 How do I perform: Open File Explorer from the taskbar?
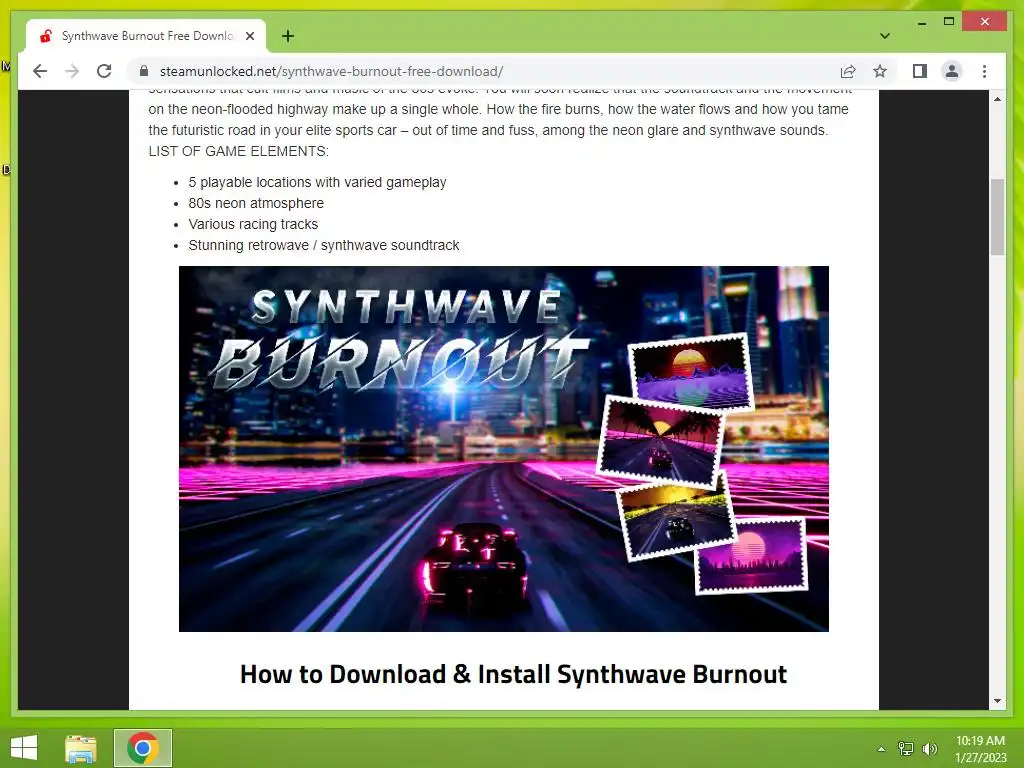(x=81, y=748)
